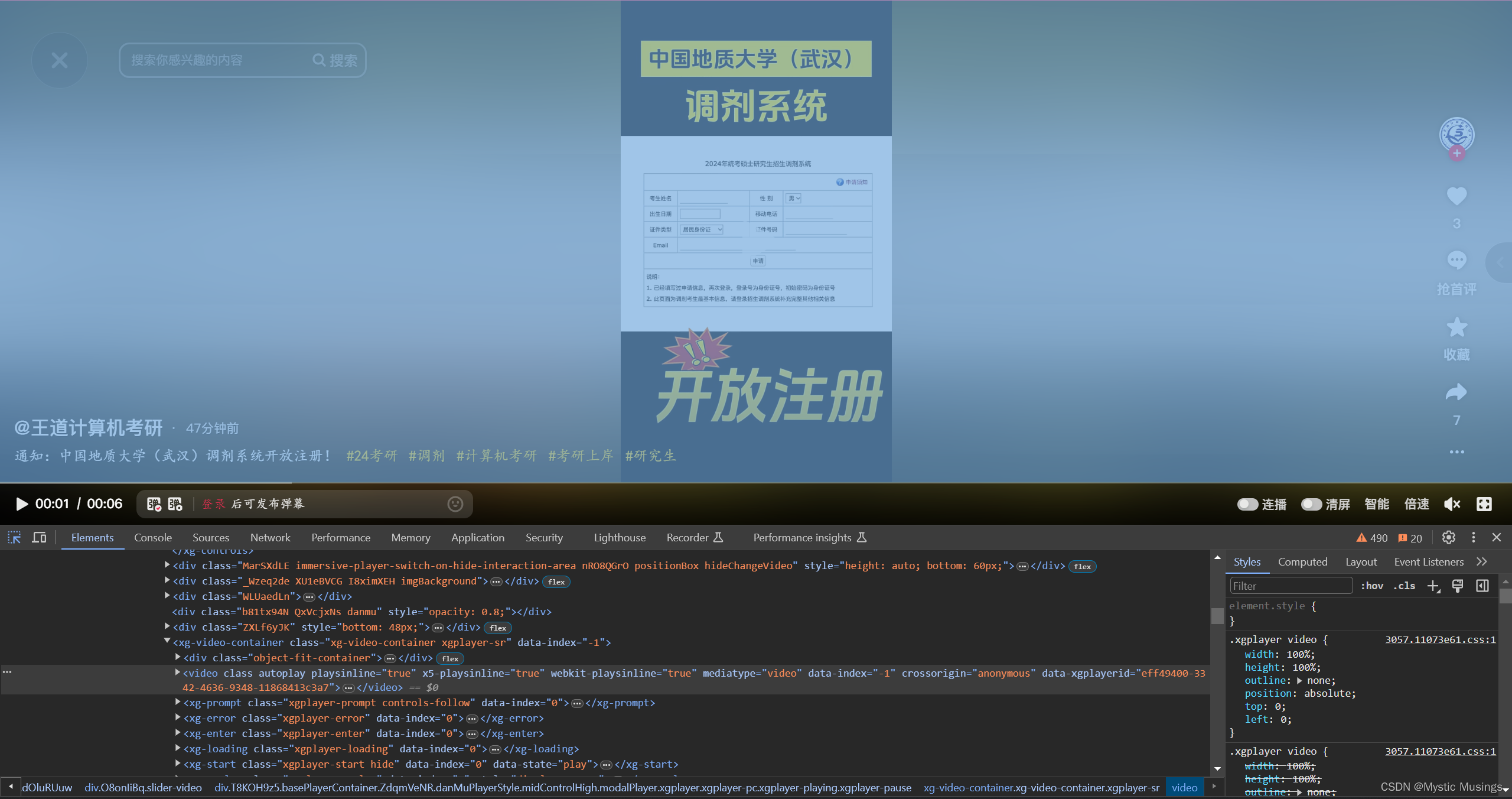Open the #调剂 hashtag

[426, 456]
